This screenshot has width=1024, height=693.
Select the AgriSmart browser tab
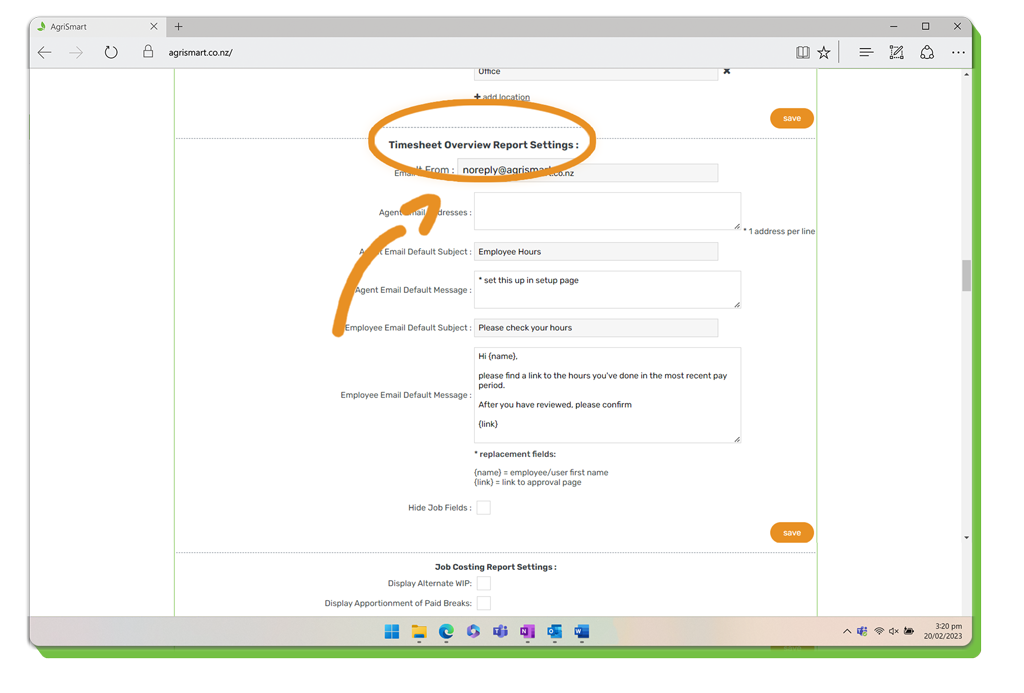(90, 27)
